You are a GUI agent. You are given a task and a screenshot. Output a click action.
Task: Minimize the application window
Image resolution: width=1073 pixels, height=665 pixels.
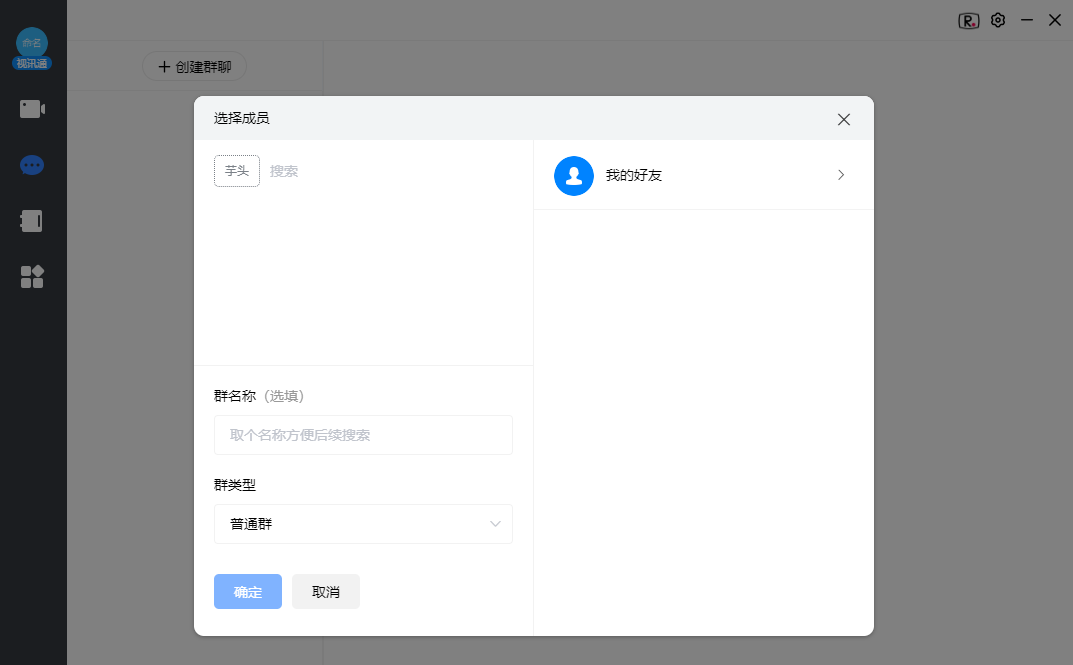tap(1025, 20)
